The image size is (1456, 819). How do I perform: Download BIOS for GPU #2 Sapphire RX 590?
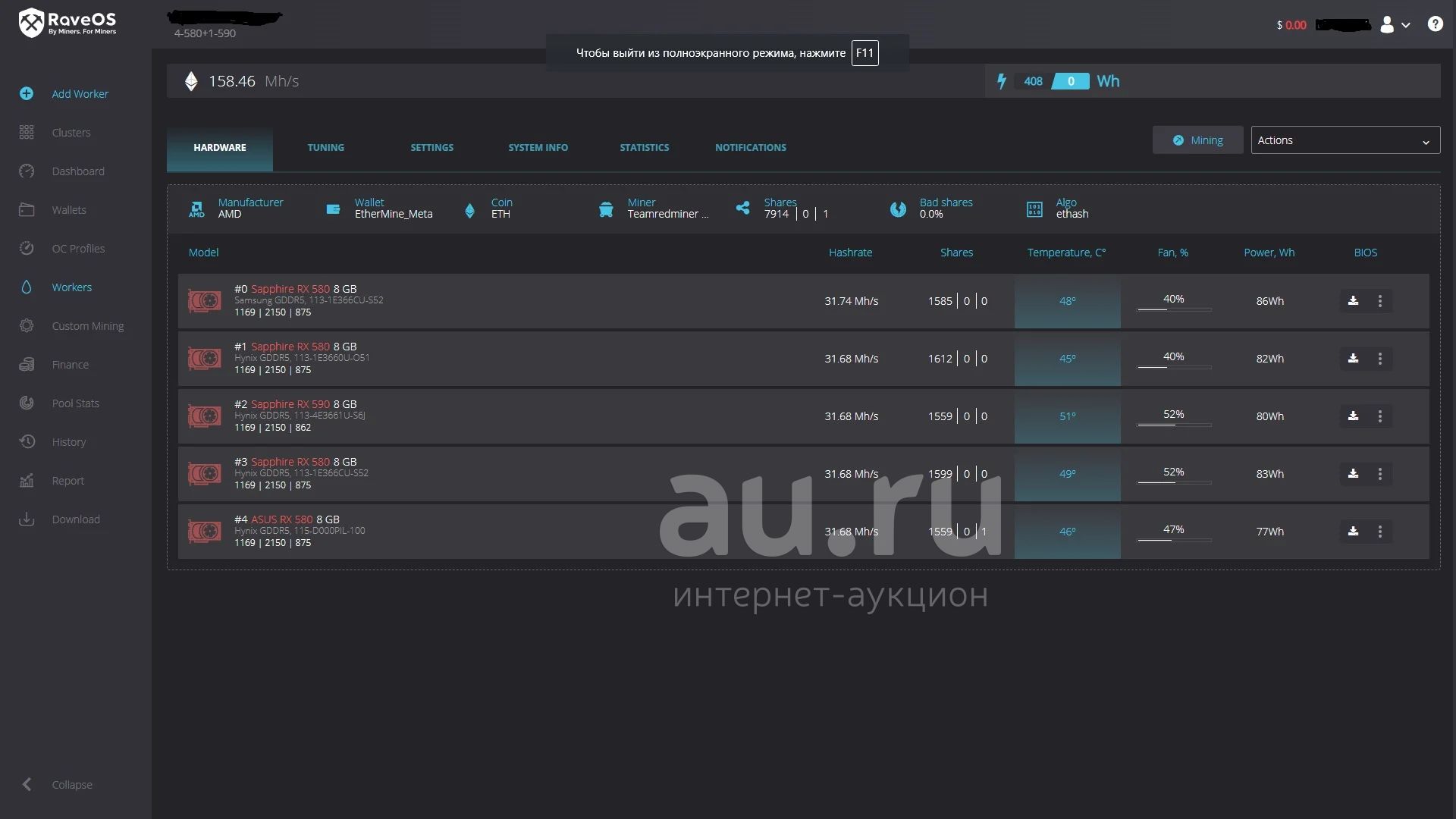click(1353, 416)
